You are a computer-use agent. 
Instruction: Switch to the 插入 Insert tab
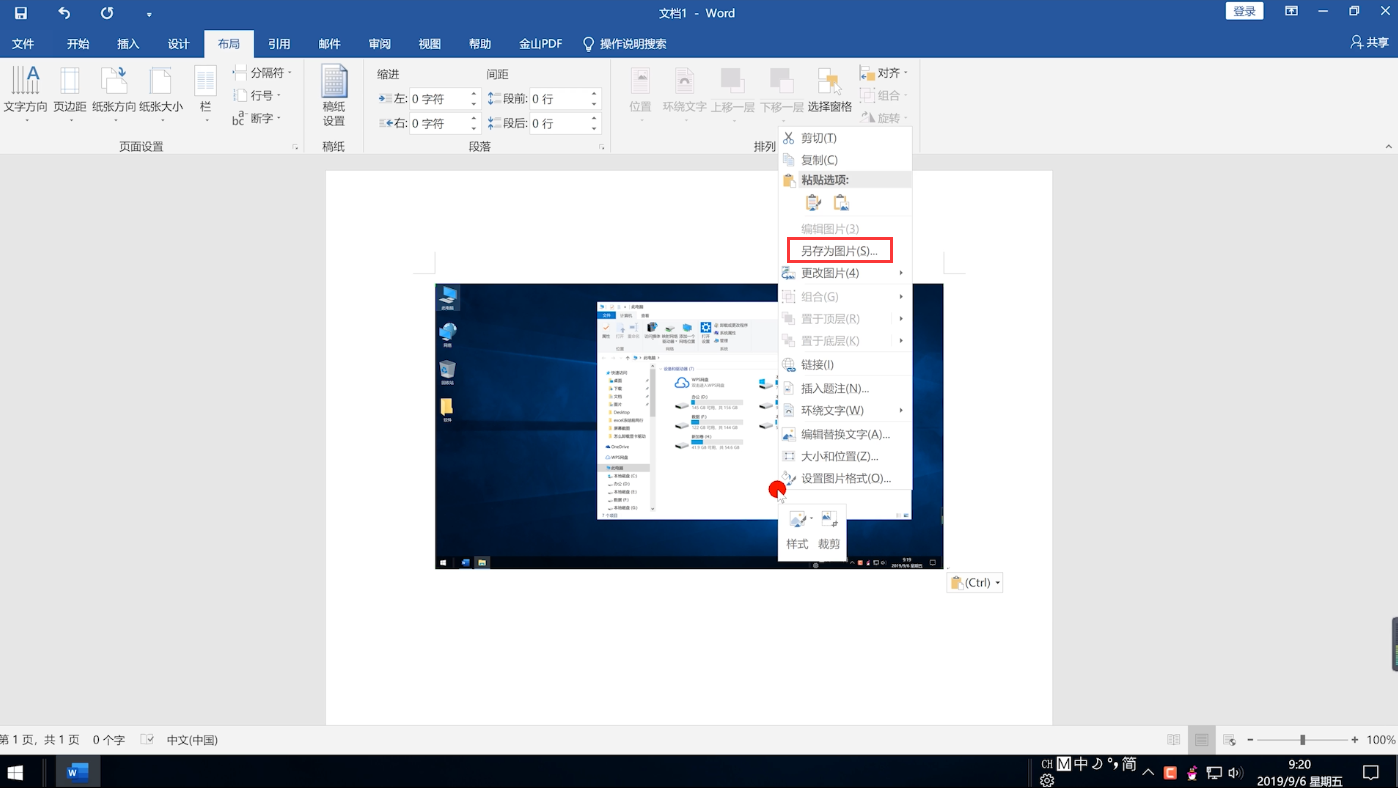[x=128, y=44]
